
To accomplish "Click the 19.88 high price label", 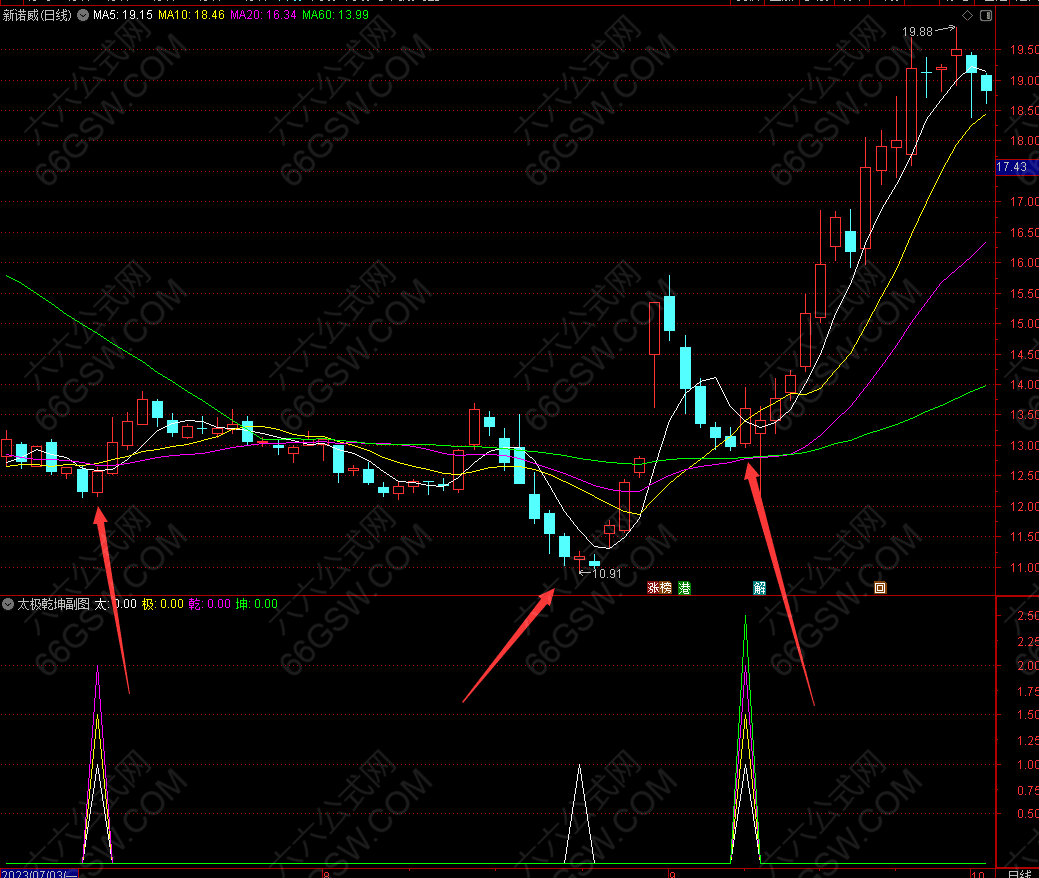I will click(x=917, y=32).
